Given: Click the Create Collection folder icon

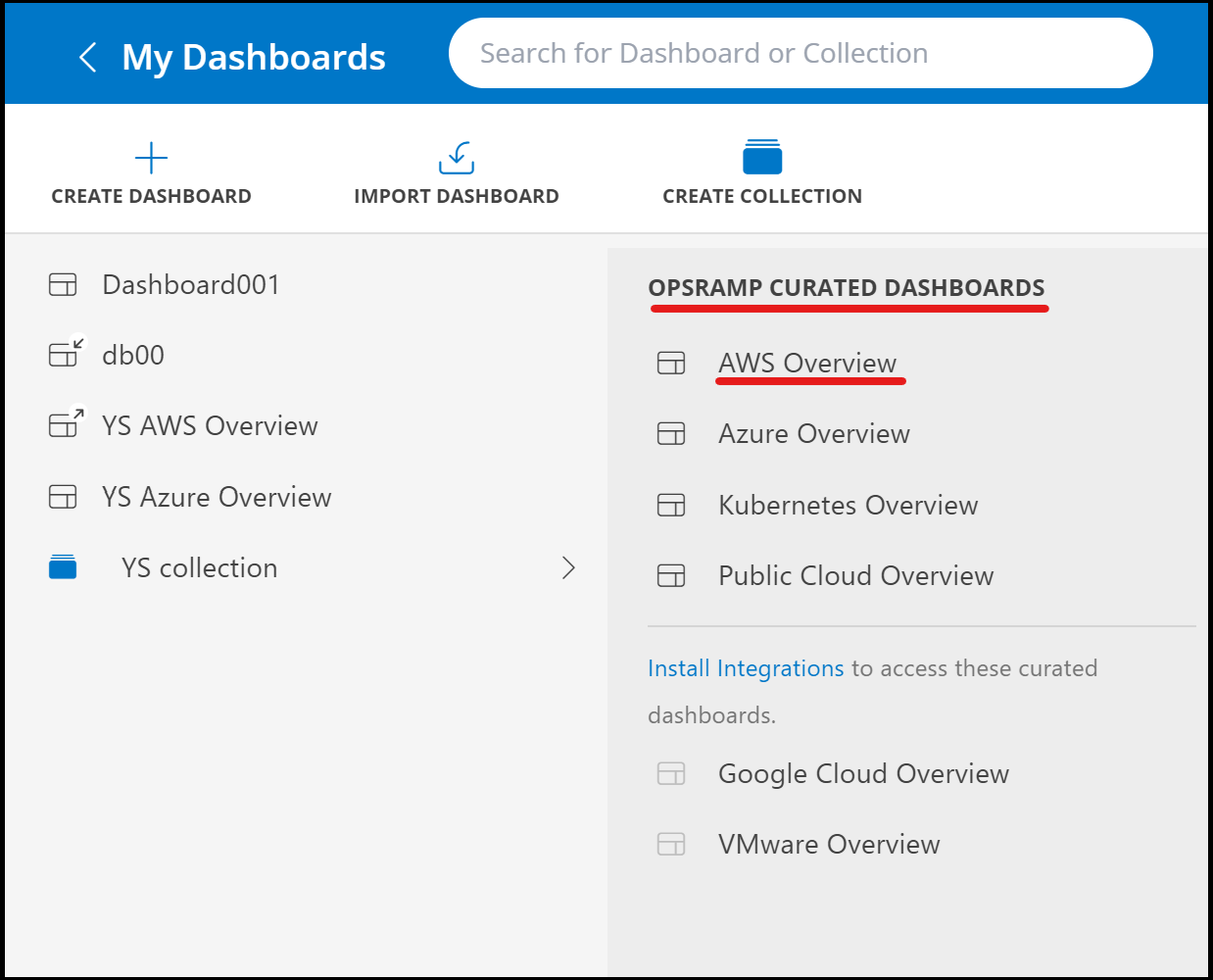Looking at the screenshot, I should click(762, 157).
